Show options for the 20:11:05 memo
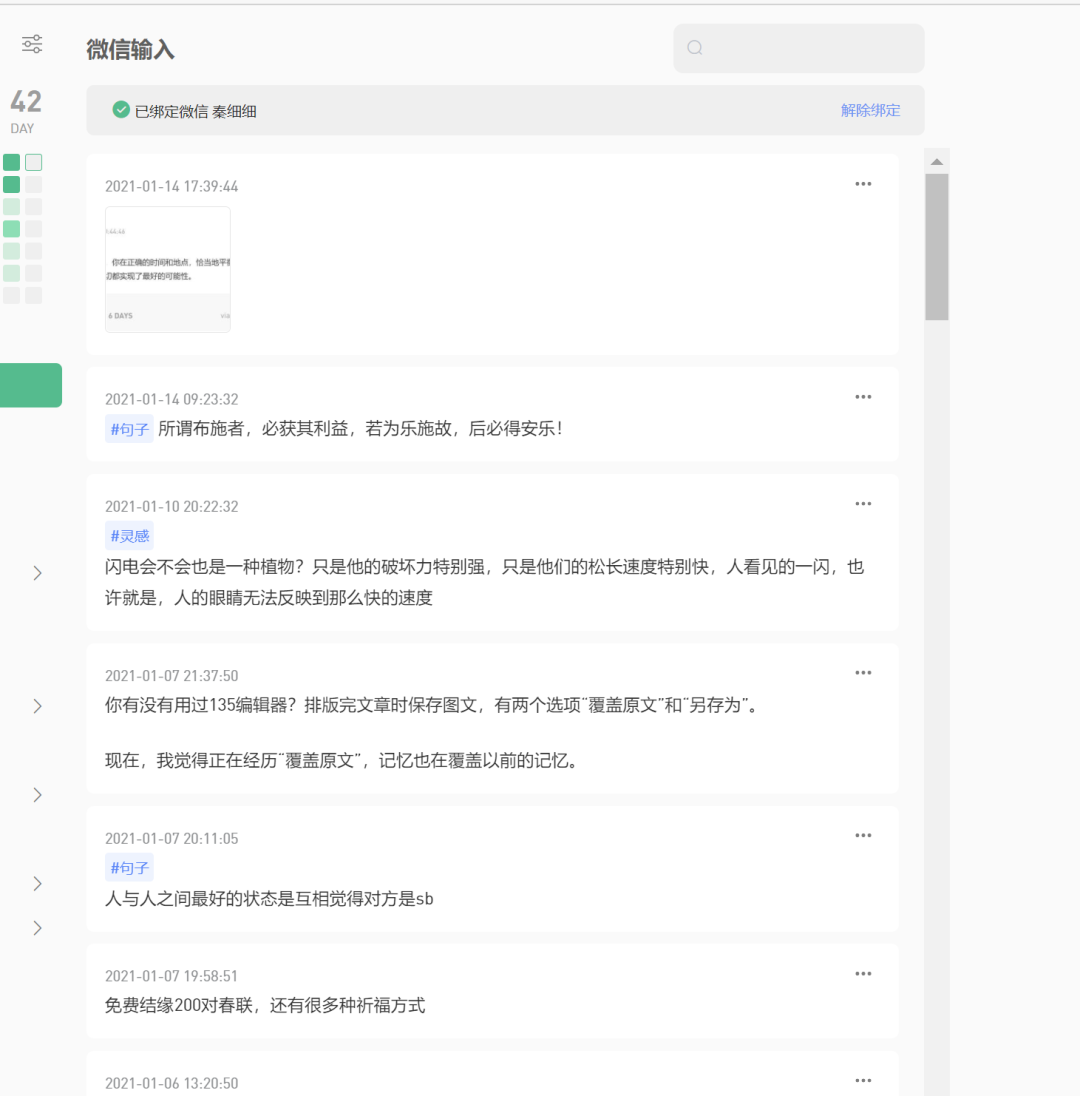 pyautogui.click(x=863, y=836)
